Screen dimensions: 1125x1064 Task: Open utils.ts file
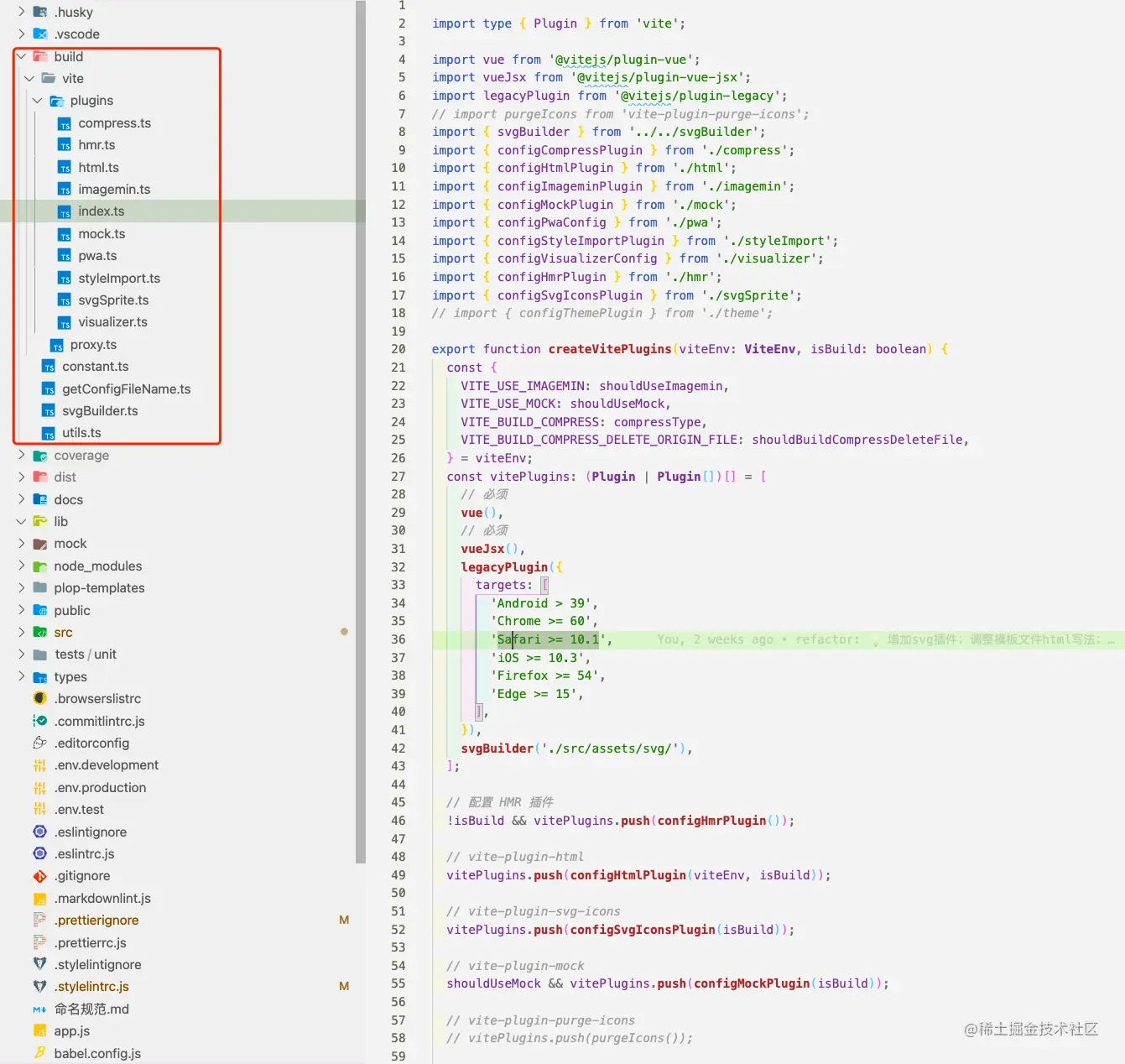point(81,433)
